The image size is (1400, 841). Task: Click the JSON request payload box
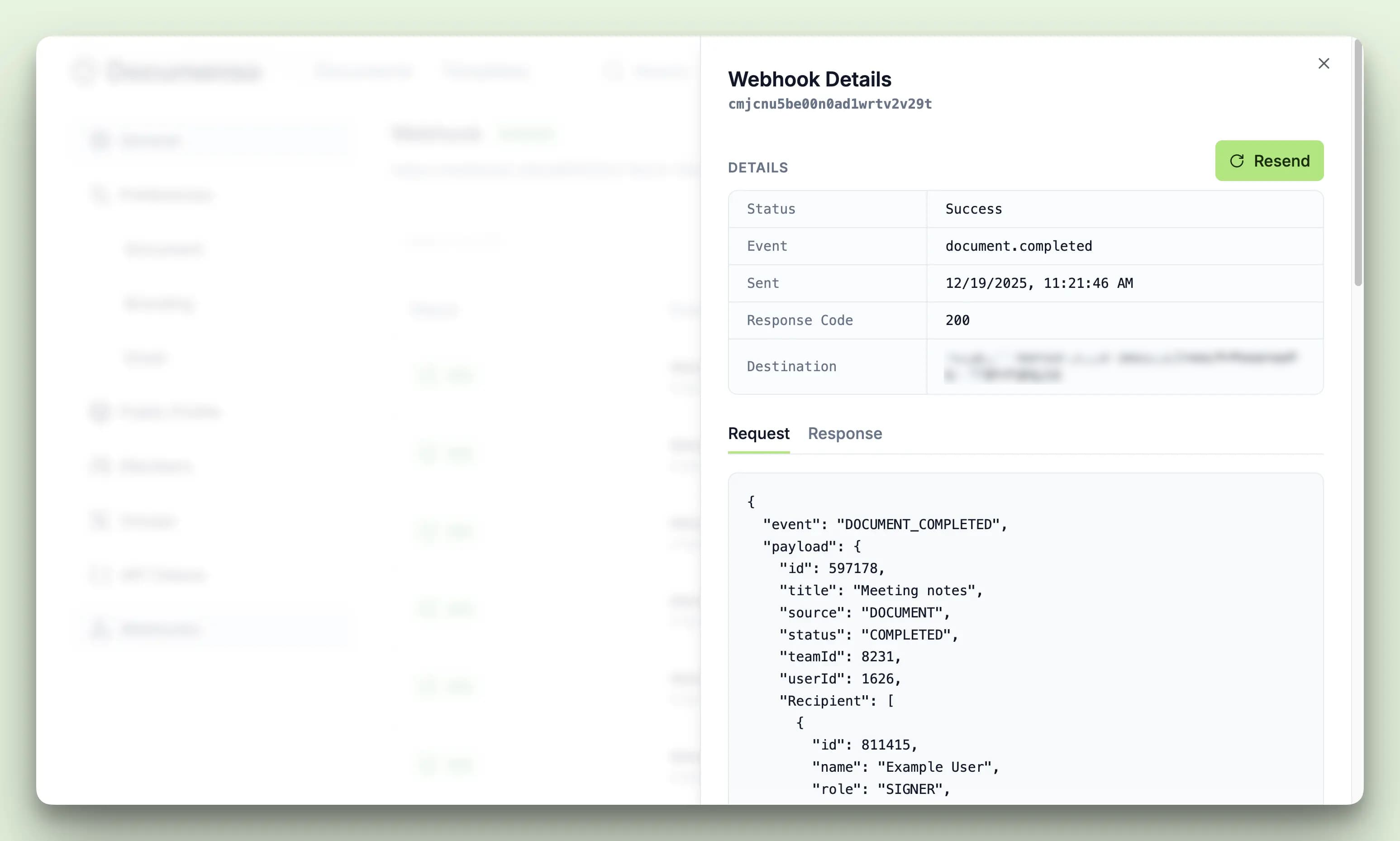tap(1025, 623)
